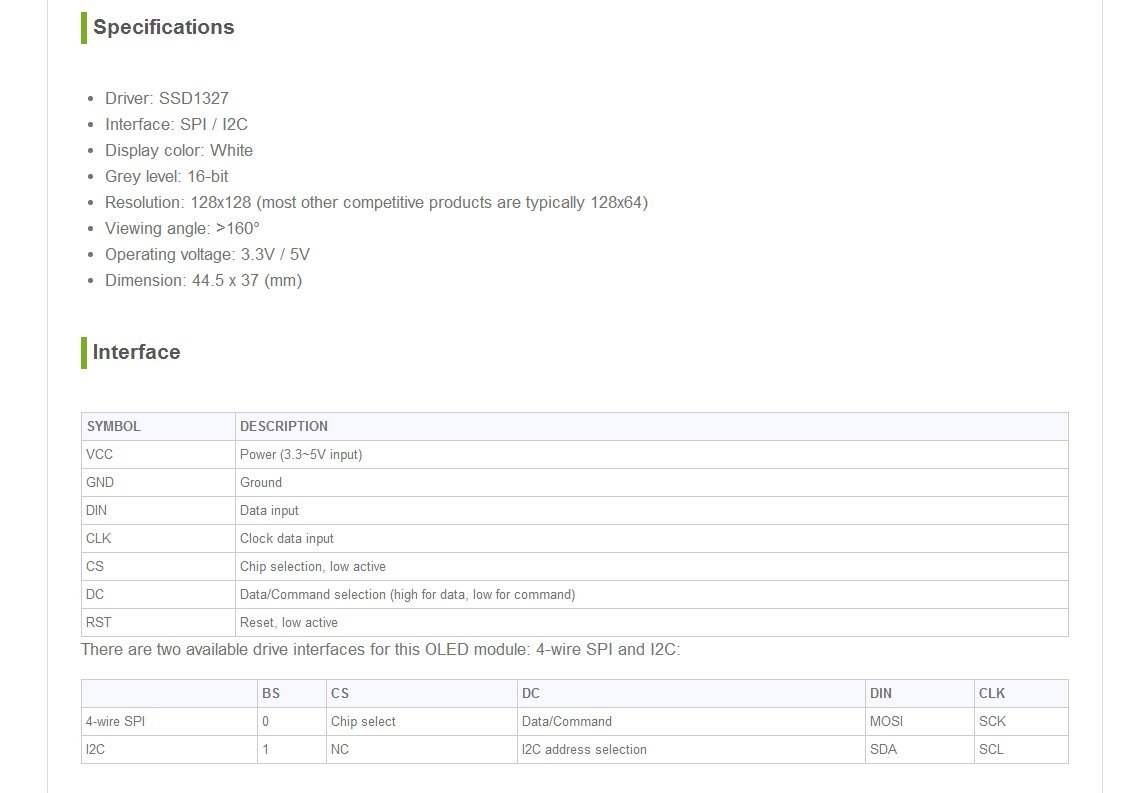
Task: Click the "Grey level: 16-bit" bullet
Action: click(166, 176)
